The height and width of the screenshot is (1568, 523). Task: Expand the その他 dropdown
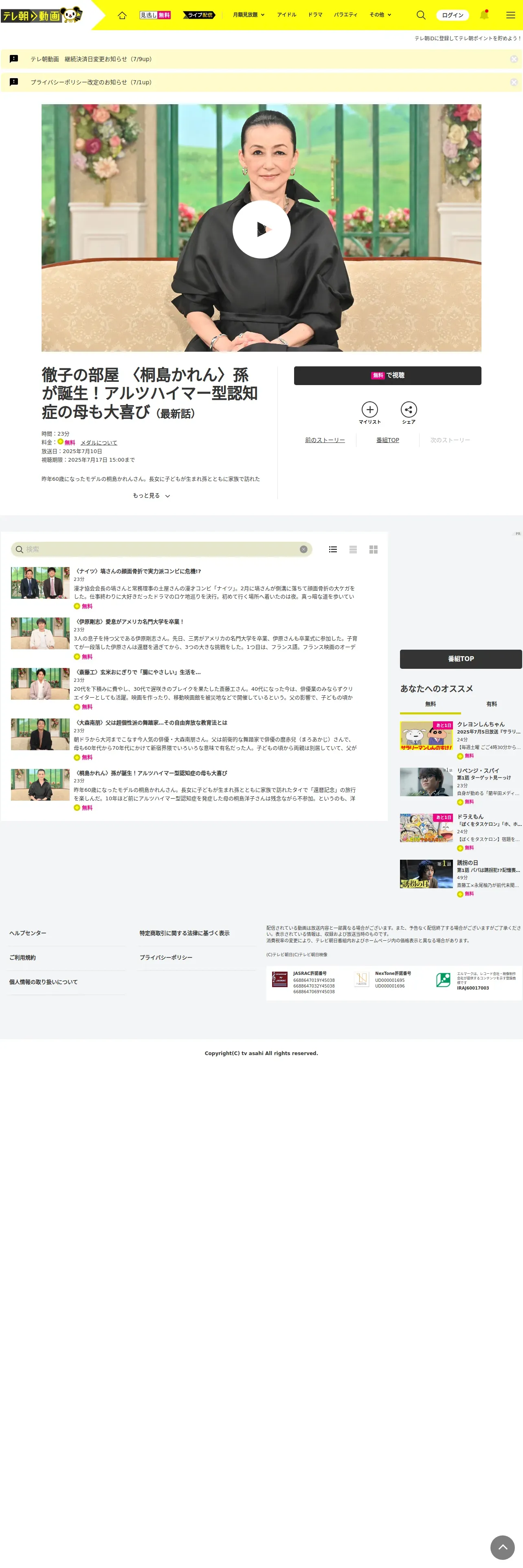pyautogui.click(x=380, y=15)
